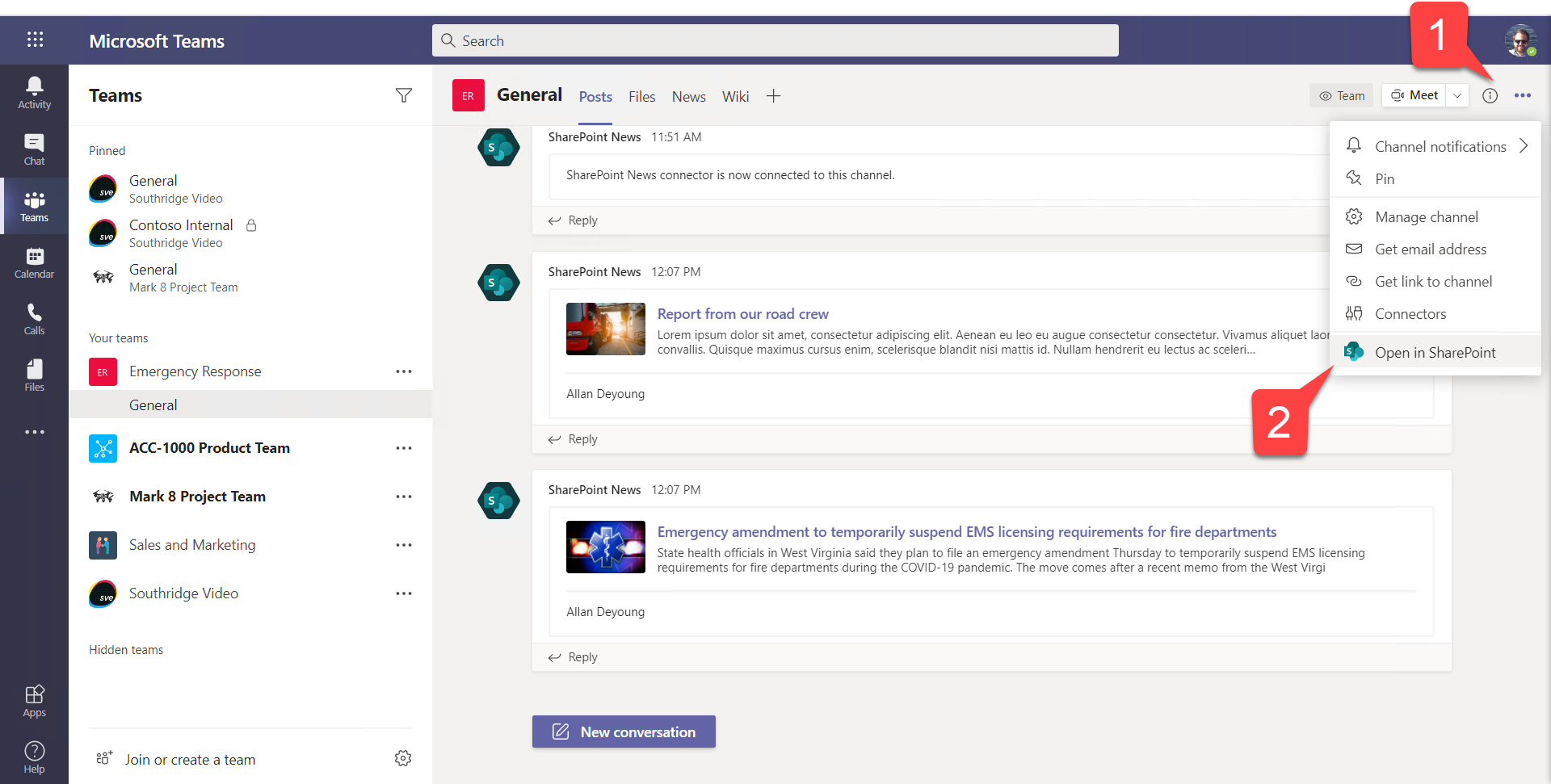Open Help in the left rail
The width and height of the screenshot is (1551, 784).
tap(34, 757)
